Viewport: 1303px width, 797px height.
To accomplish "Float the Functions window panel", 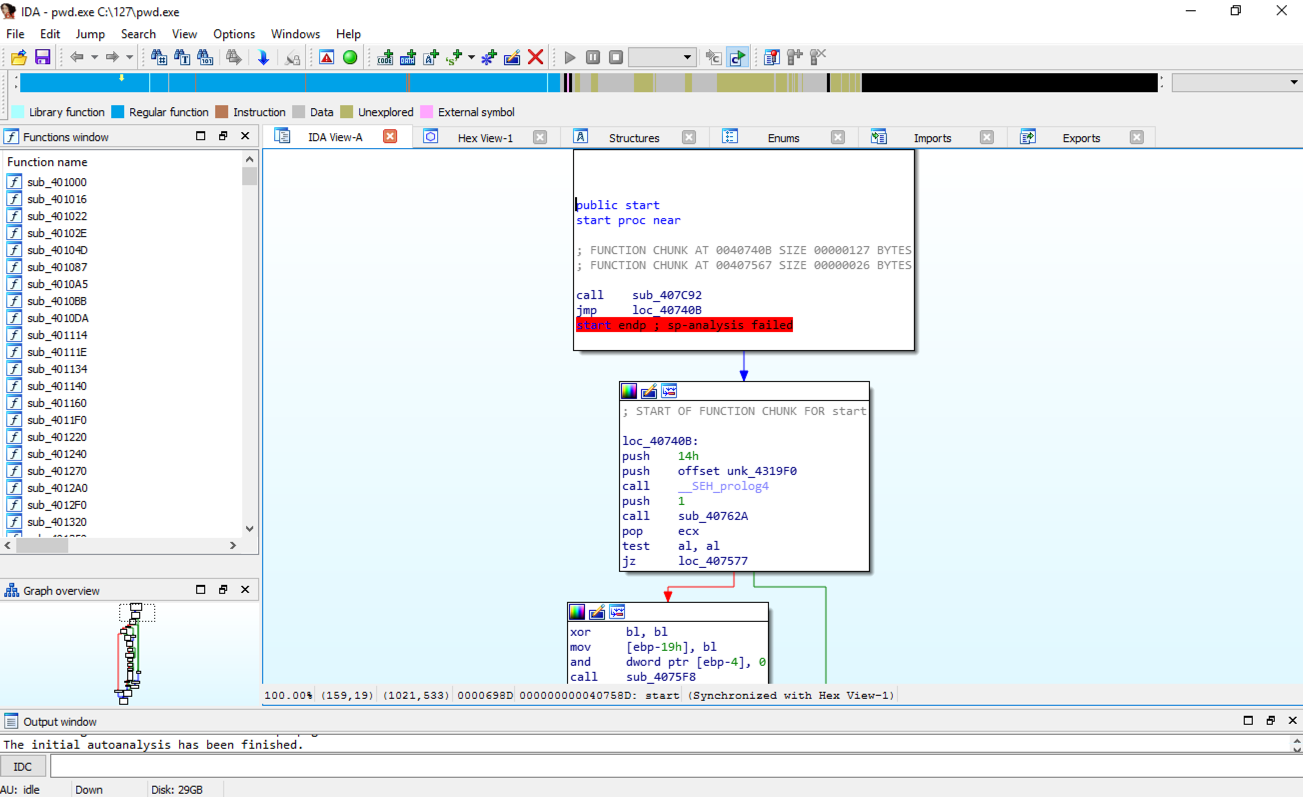I will (x=223, y=136).
